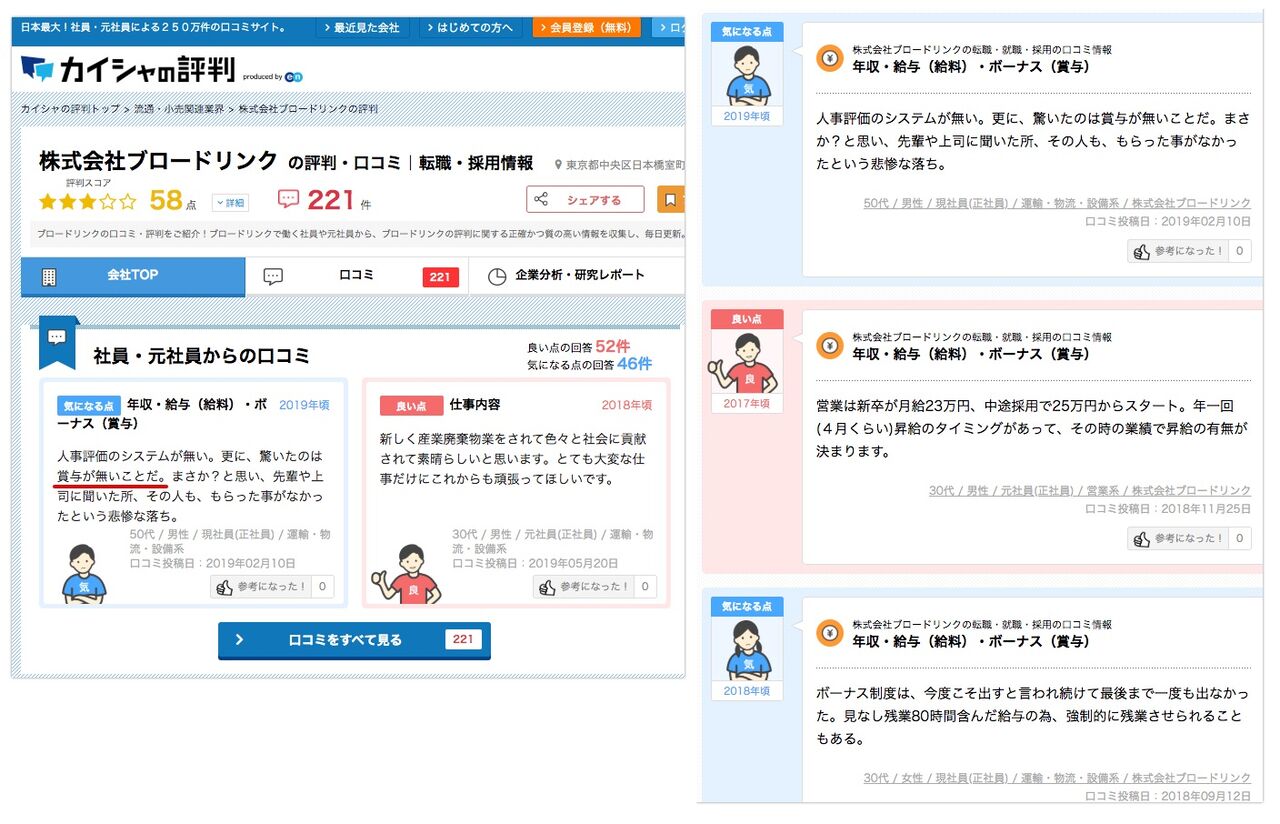Screen dimensions: 1280x824
Task: Click the yen coin icon on 2018年頃 review
Action: (830, 633)
